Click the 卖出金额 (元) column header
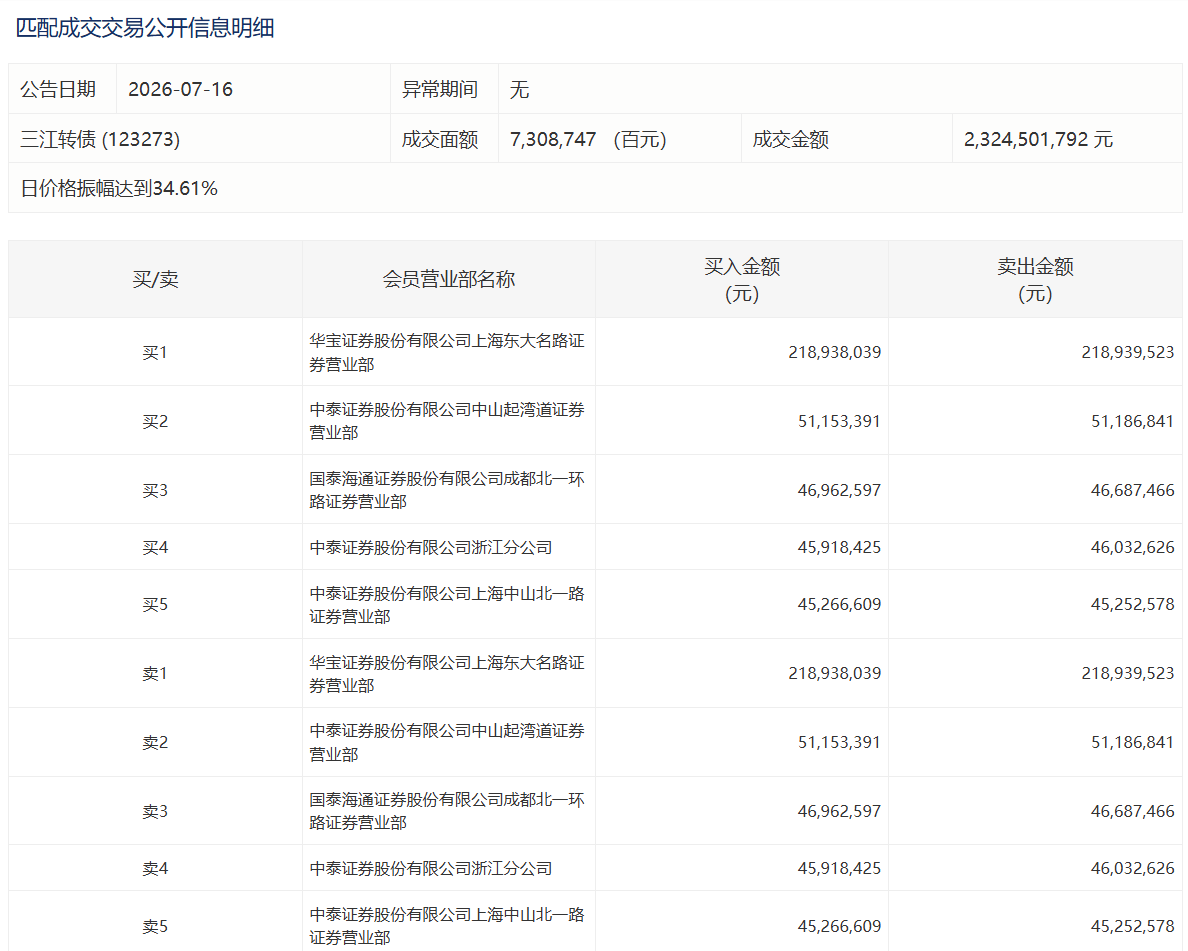 pos(1035,280)
